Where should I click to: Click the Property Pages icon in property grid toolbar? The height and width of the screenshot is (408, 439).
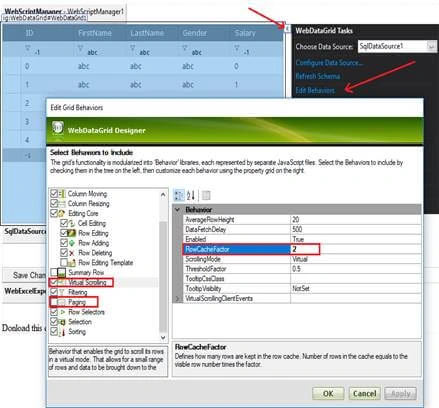click(206, 196)
